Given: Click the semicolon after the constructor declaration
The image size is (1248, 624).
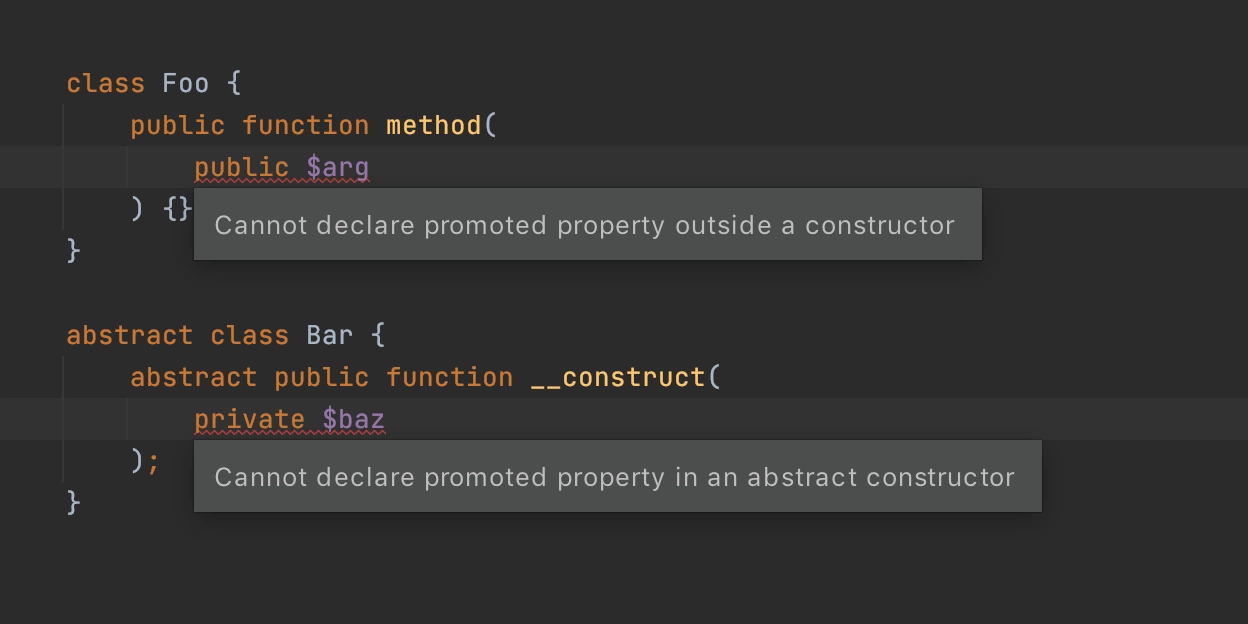Looking at the screenshot, I should pyautogui.click(x=154, y=461).
